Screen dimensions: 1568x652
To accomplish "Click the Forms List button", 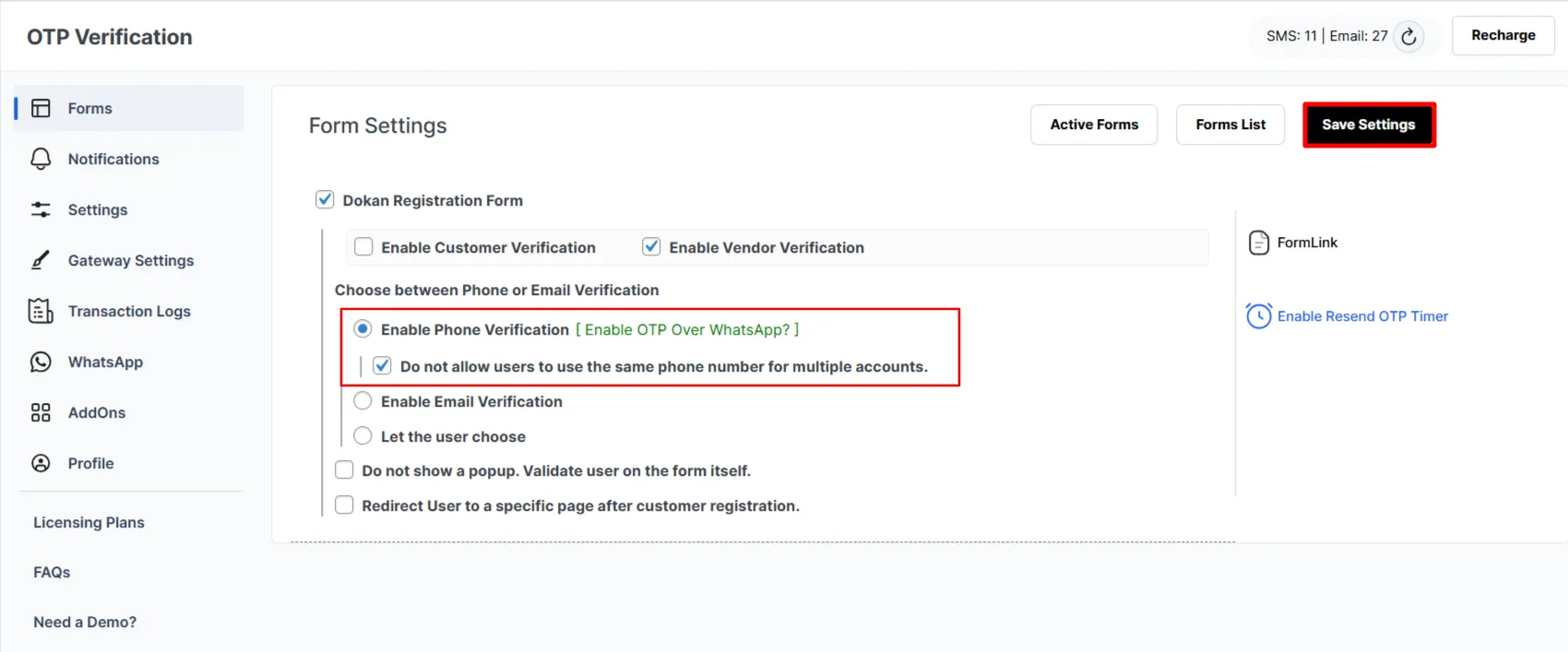I will (1230, 124).
